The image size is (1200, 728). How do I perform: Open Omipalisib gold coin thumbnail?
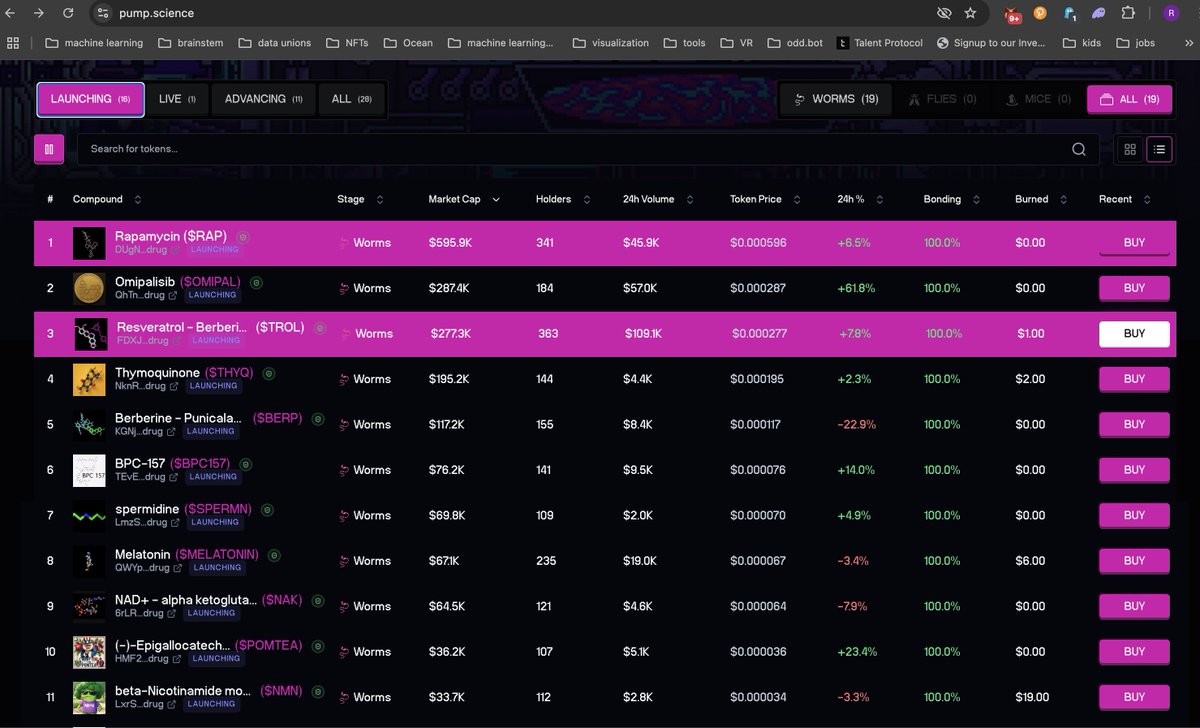pos(89,288)
